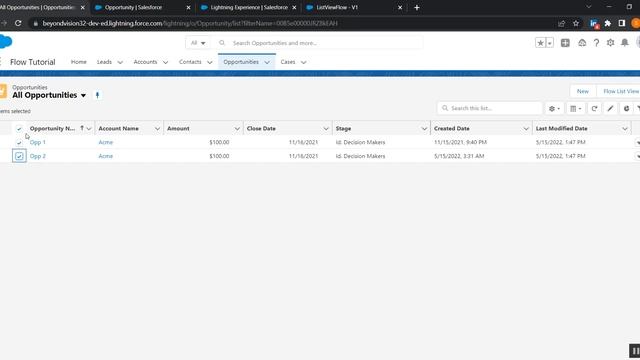This screenshot has height=360, width=640.
Task: Click the Search this list field
Action: tap(490, 109)
